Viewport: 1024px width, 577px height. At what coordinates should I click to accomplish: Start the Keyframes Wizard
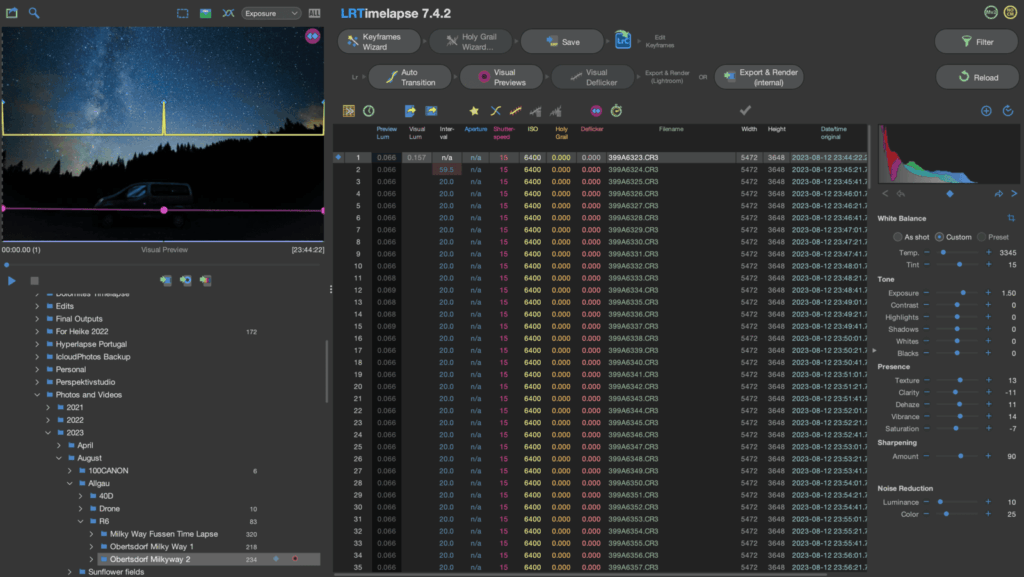[378, 42]
